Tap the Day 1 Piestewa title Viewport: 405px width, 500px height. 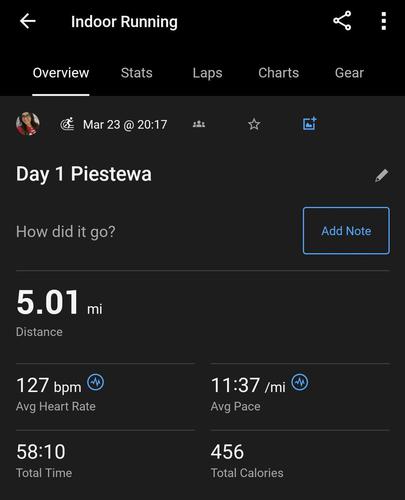84,174
